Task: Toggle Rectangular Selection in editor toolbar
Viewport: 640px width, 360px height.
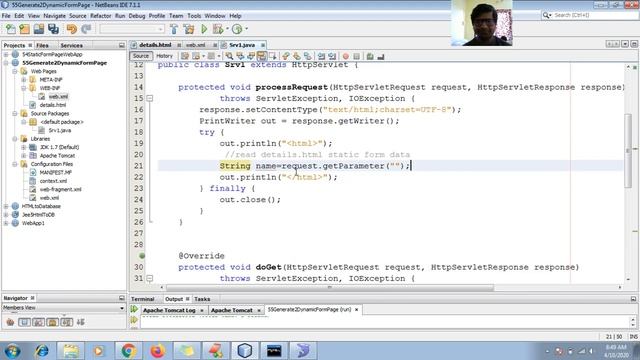Action: (273, 56)
